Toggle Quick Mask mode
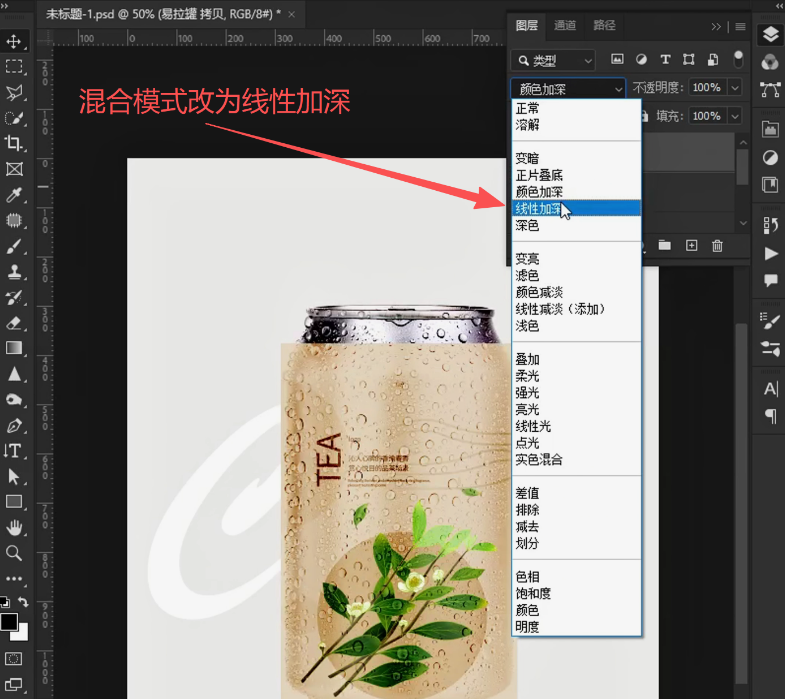The width and height of the screenshot is (785, 699). pyautogui.click(x=14, y=659)
